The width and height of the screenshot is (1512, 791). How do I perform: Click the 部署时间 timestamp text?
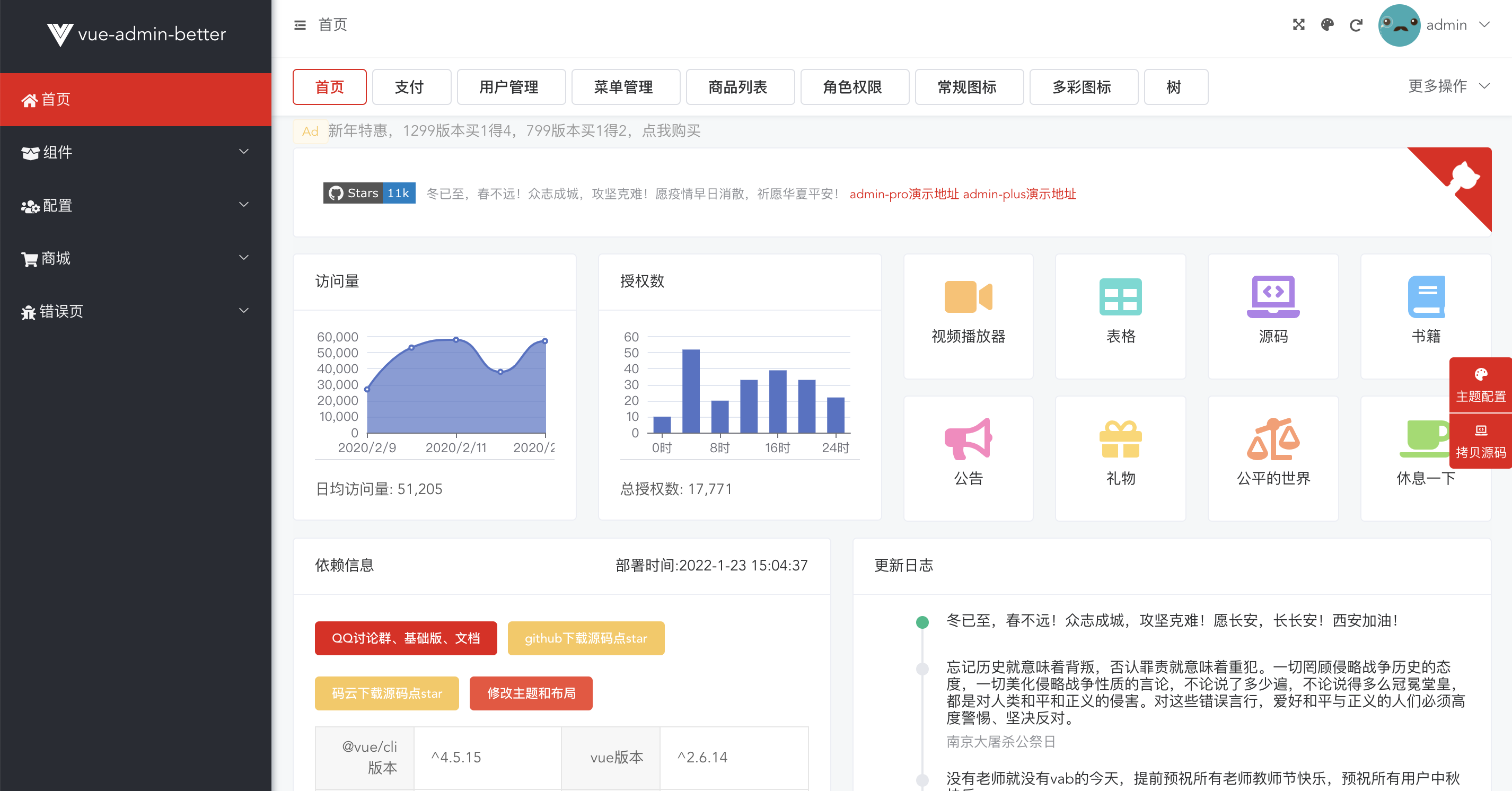711,565
